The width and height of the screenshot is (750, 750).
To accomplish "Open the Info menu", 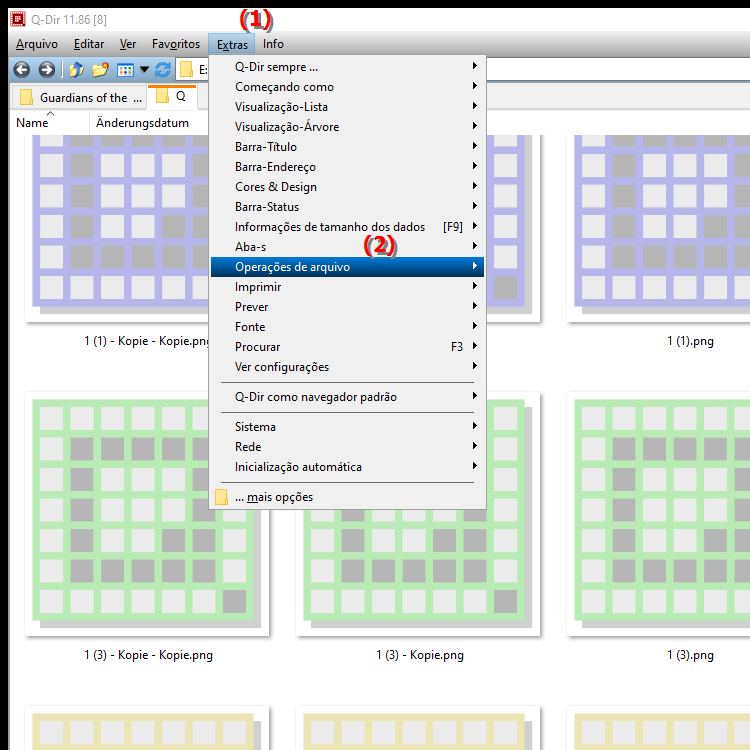I will pos(273,44).
